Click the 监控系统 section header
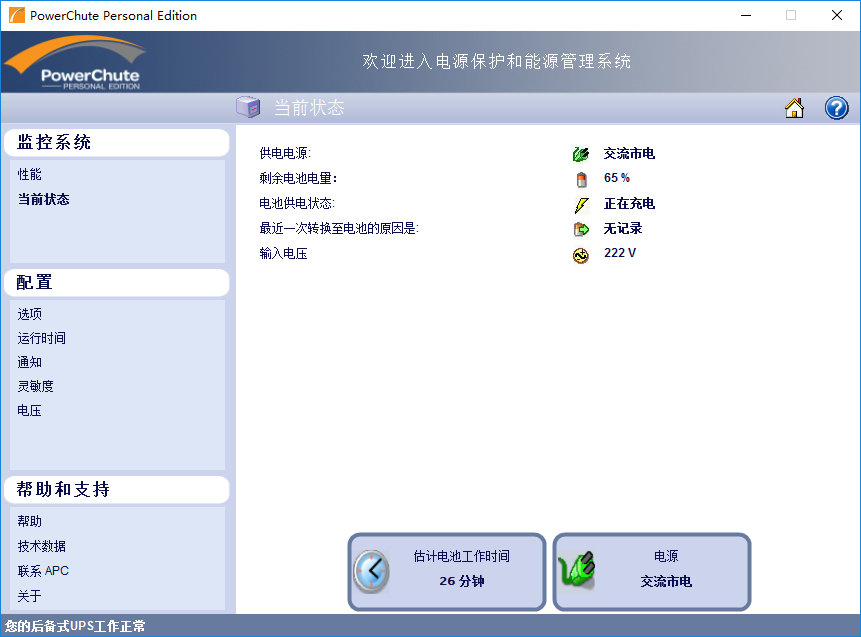861x637 pixels. pos(116,143)
